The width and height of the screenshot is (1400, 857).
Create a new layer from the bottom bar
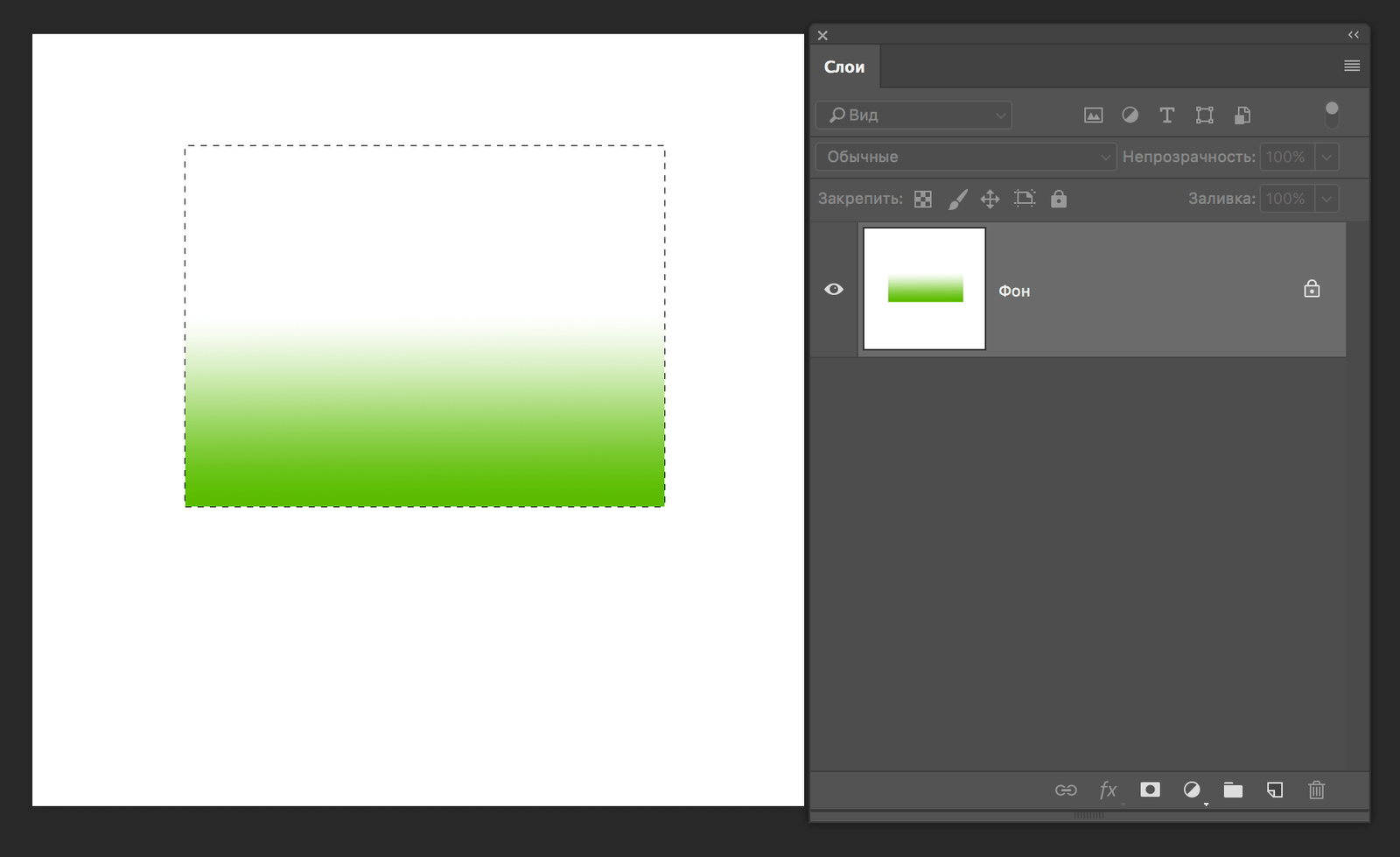[x=1275, y=790]
